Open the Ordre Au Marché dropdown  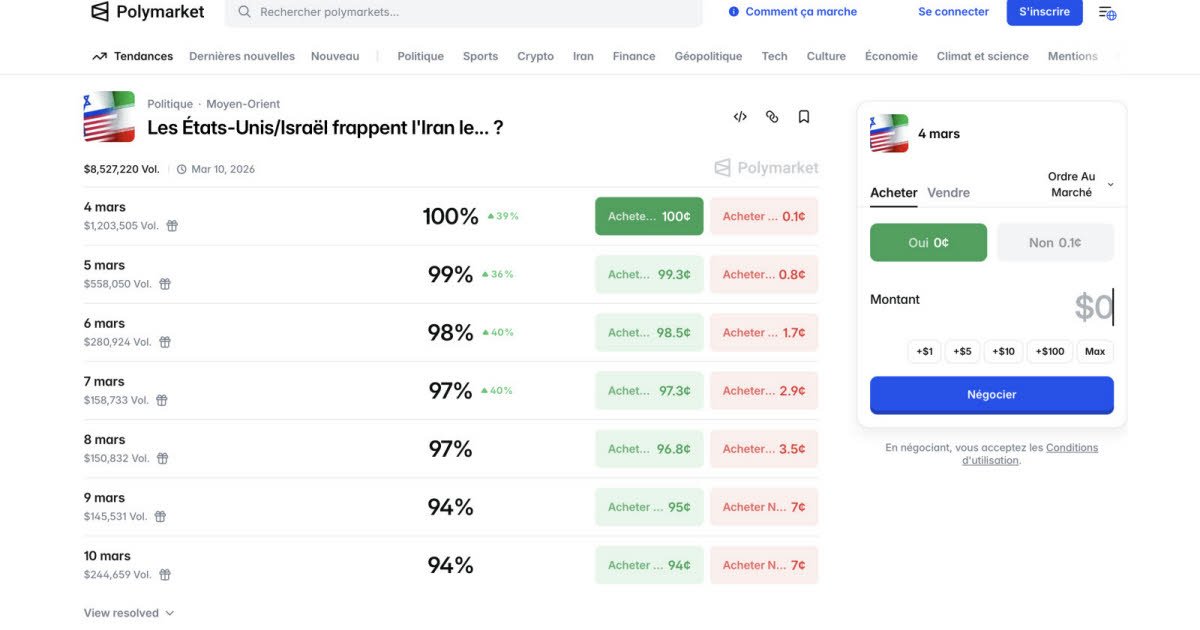point(1079,184)
